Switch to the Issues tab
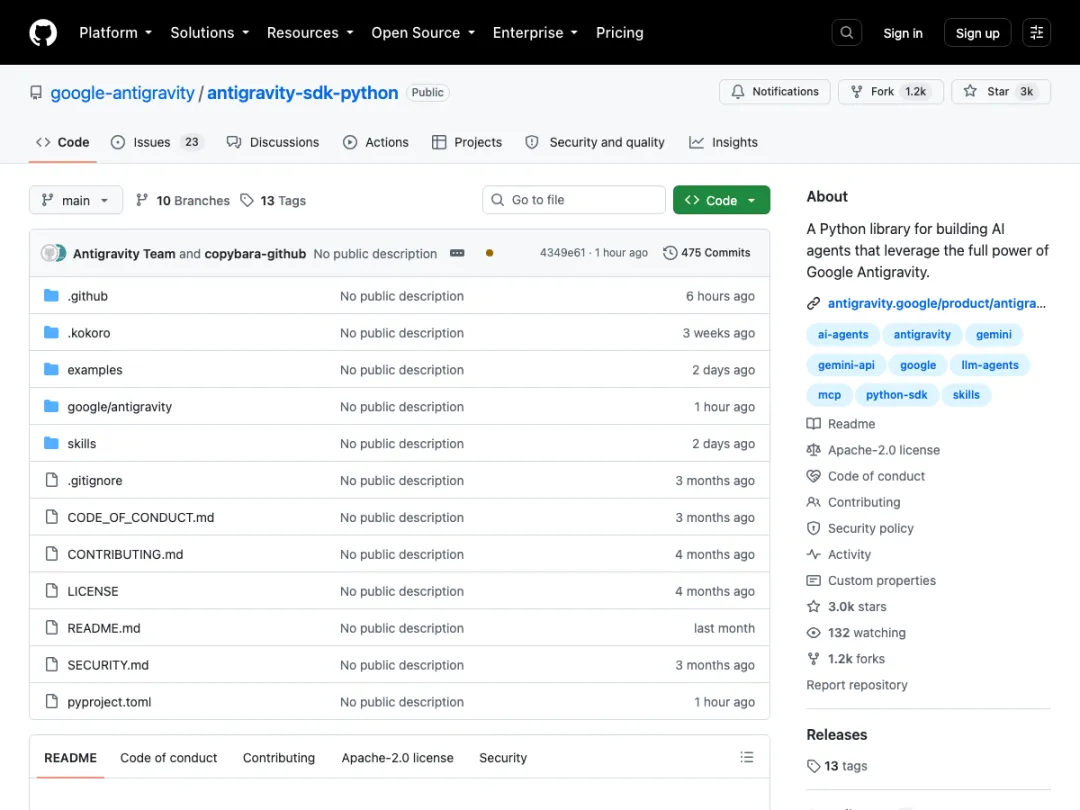 [156, 143]
